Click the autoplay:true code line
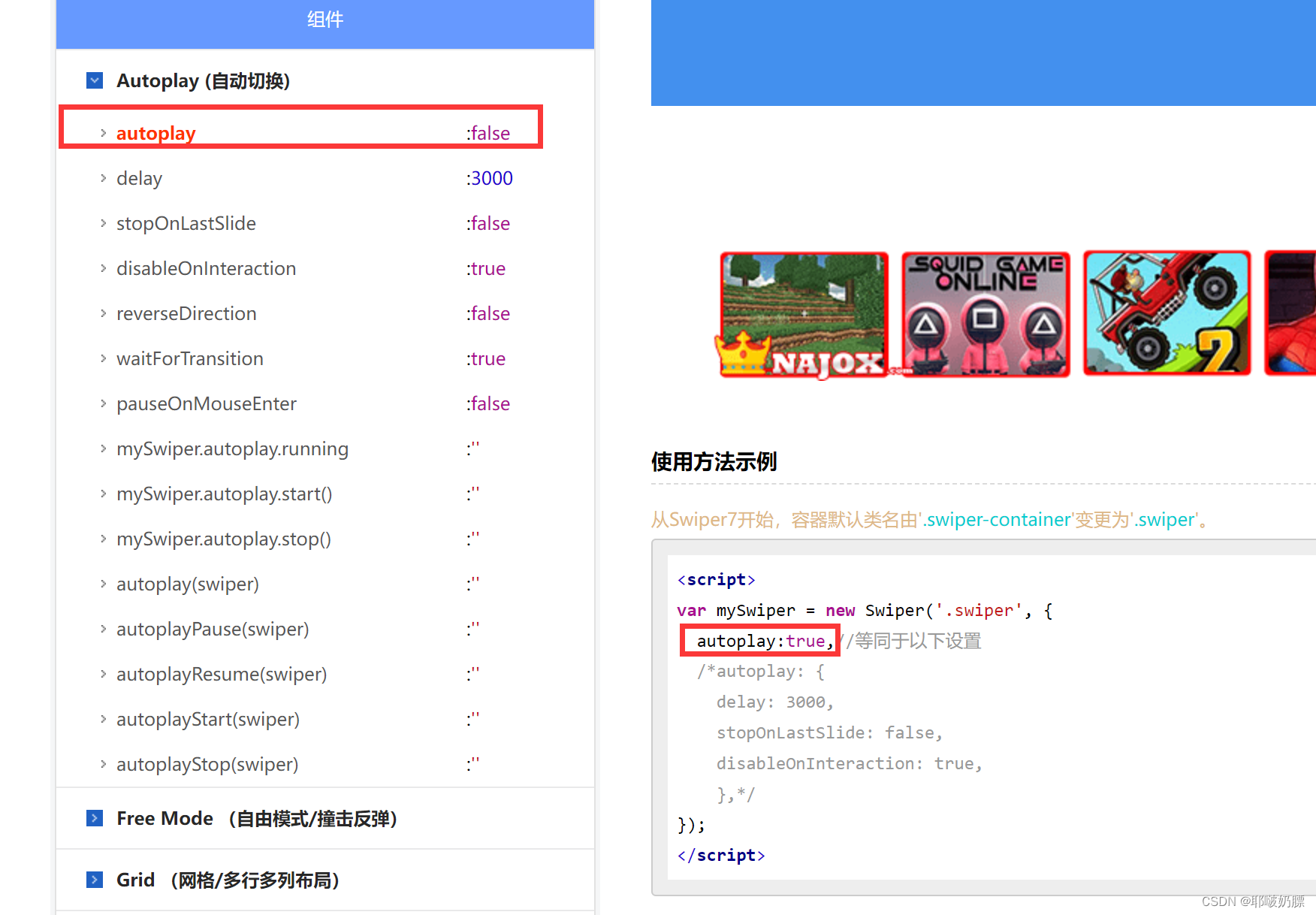This screenshot has width=1316, height=915. click(x=765, y=641)
